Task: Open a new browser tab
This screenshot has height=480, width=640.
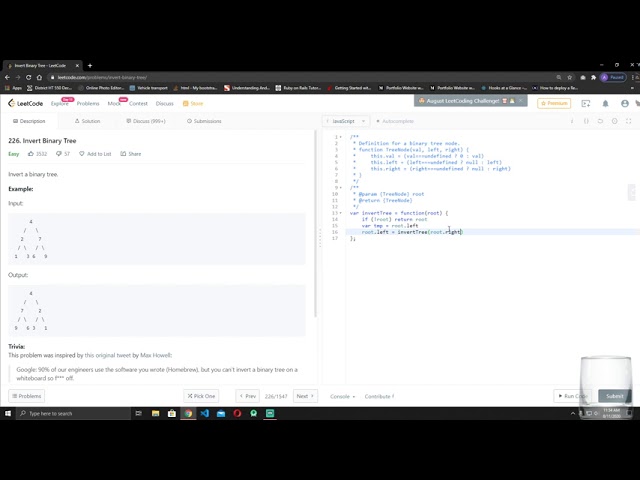Action: coord(90,65)
